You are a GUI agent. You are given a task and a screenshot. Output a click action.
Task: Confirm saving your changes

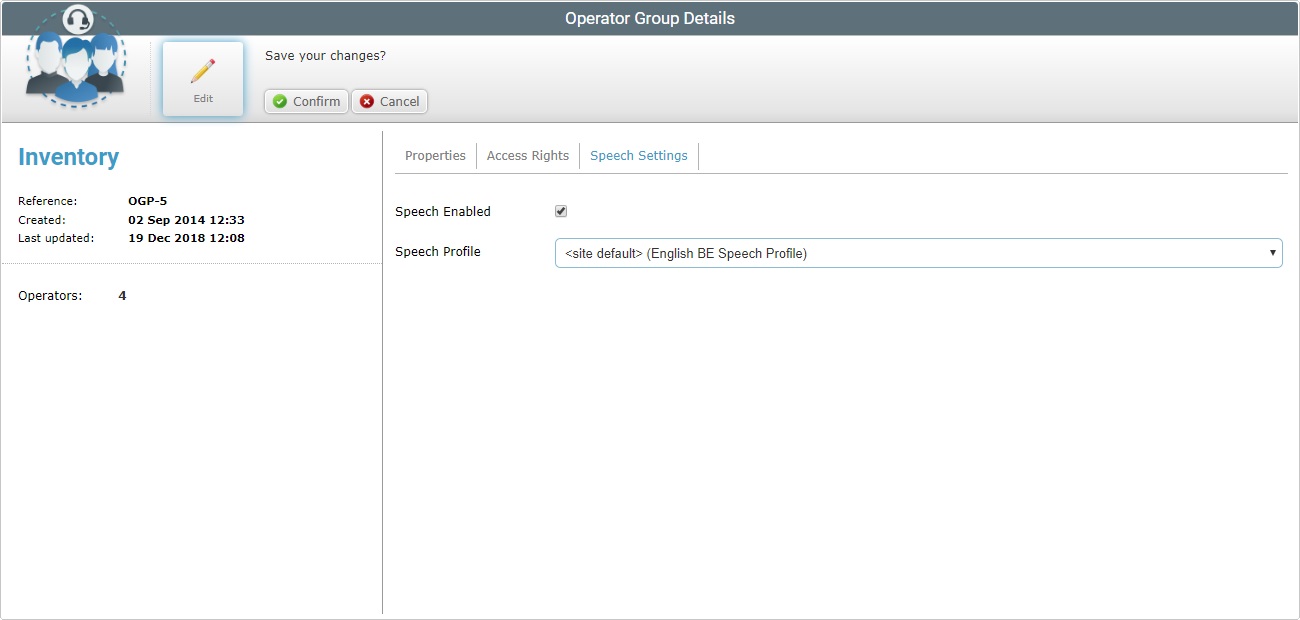point(305,101)
